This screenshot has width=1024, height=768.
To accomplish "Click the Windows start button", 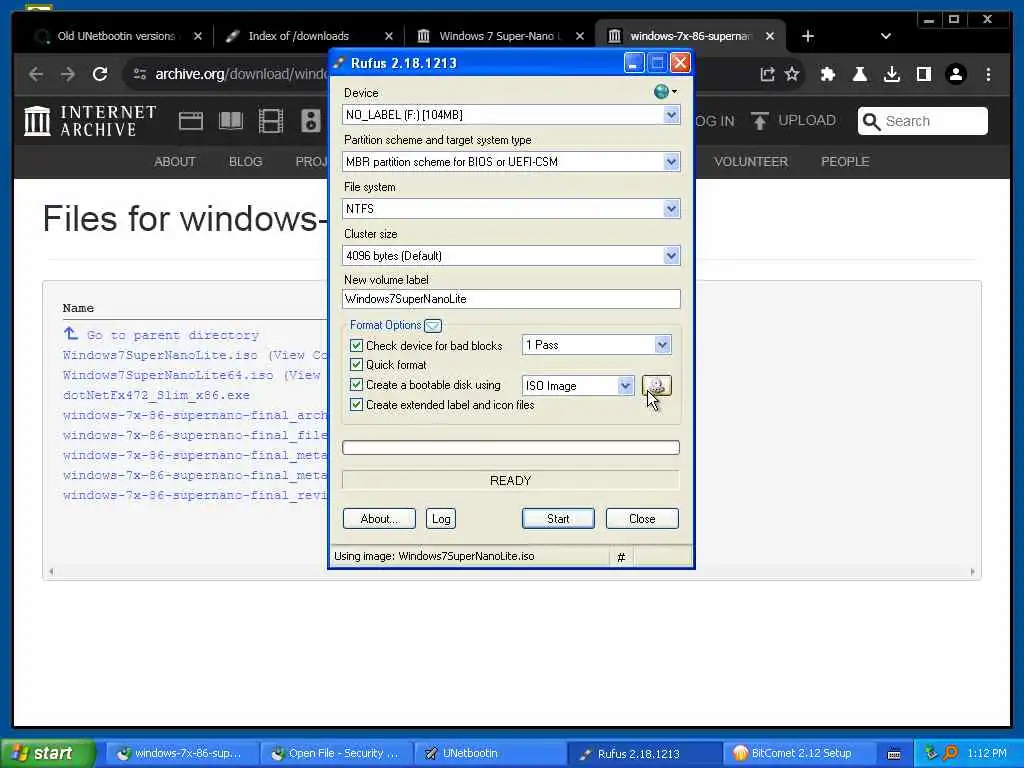I will click(x=48, y=753).
